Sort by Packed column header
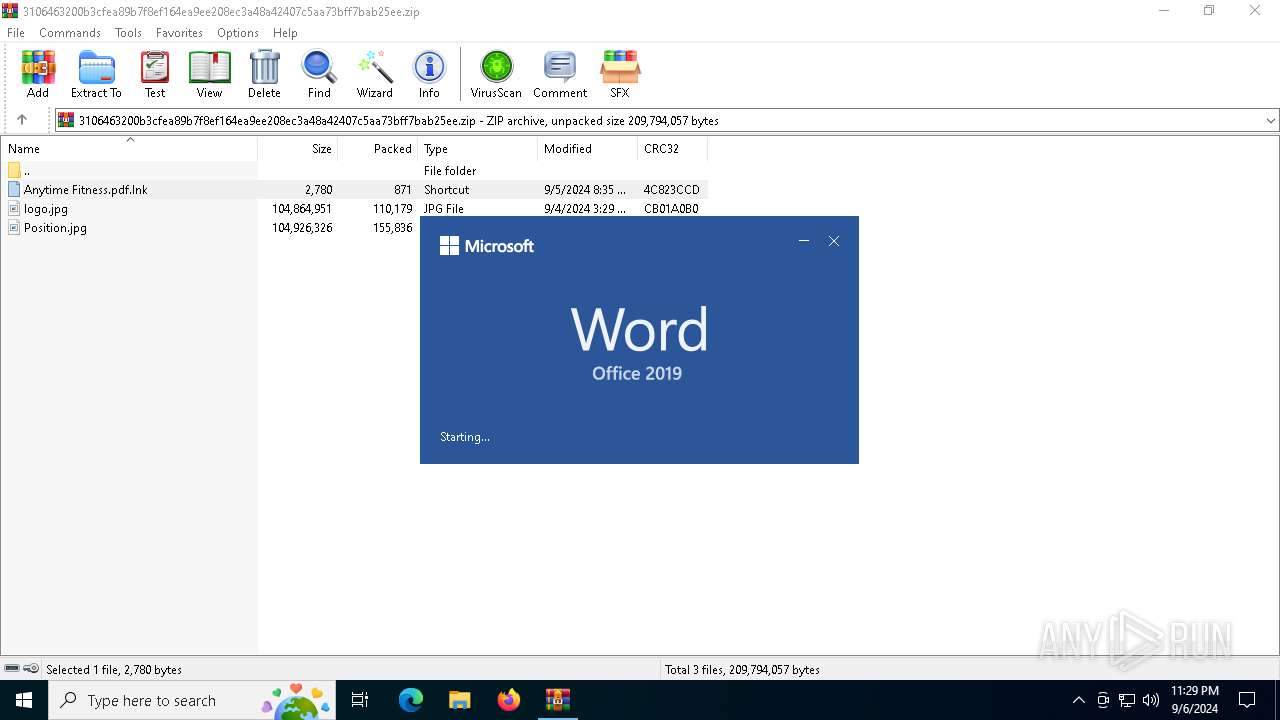 click(x=378, y=148)
